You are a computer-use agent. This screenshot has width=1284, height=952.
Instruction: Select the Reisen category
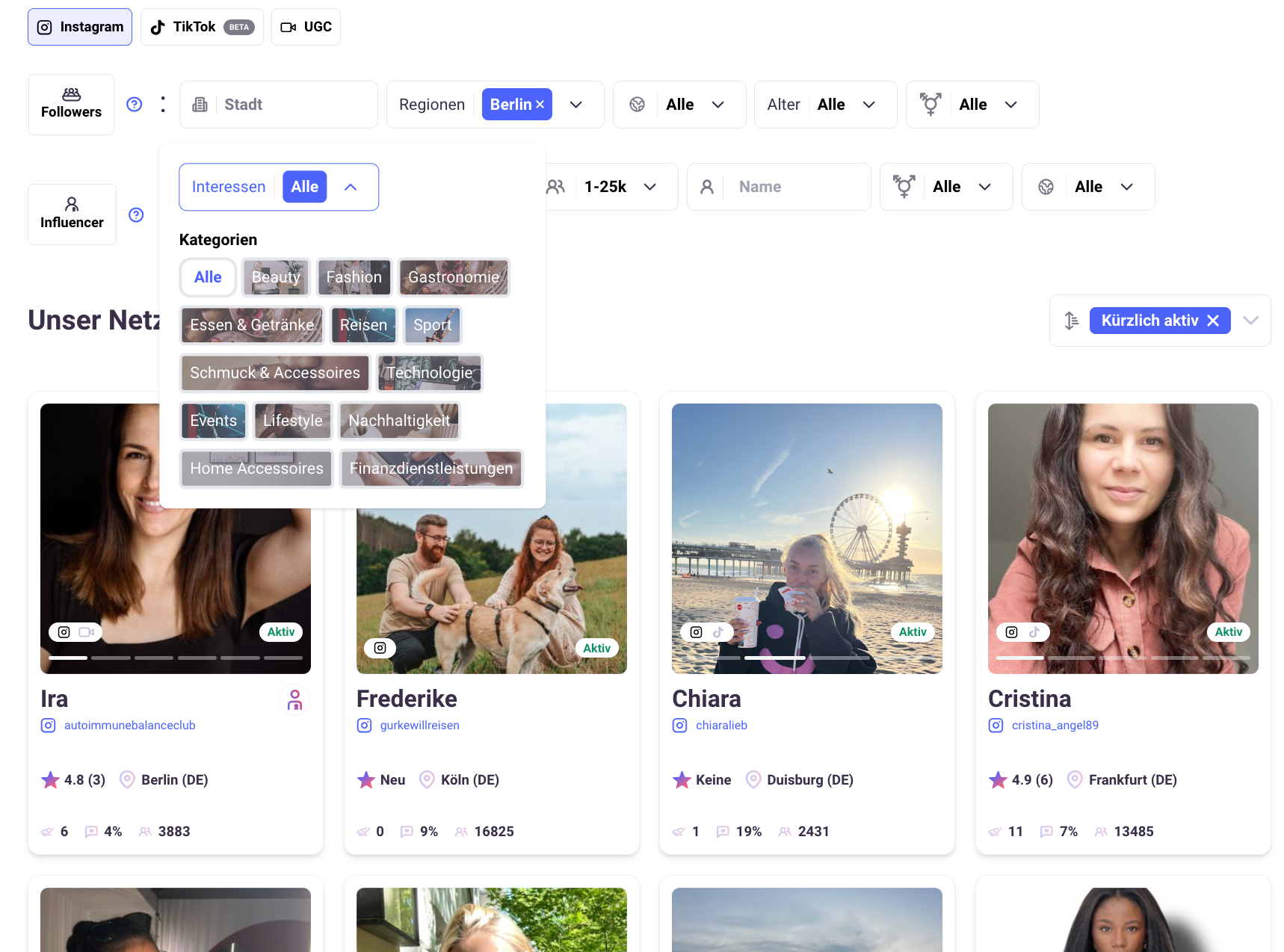tap(363, 325)
